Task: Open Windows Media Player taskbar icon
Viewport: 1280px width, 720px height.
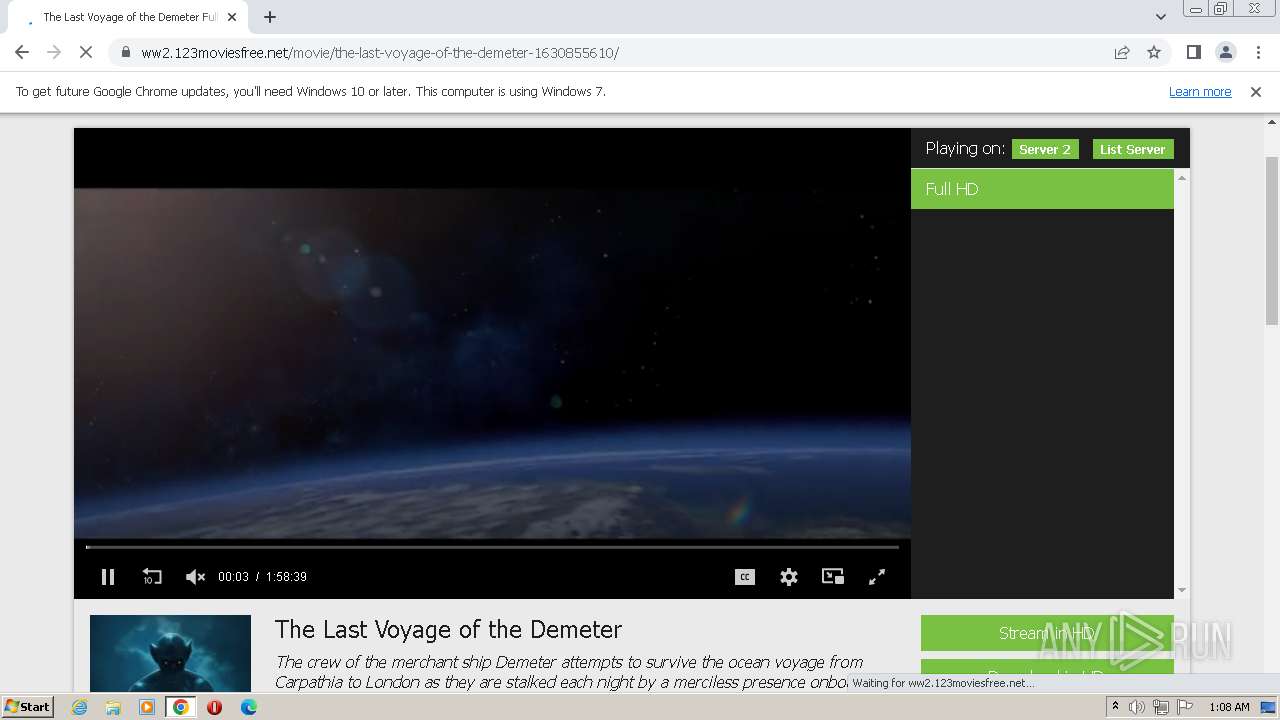Action: click(147, 707)
